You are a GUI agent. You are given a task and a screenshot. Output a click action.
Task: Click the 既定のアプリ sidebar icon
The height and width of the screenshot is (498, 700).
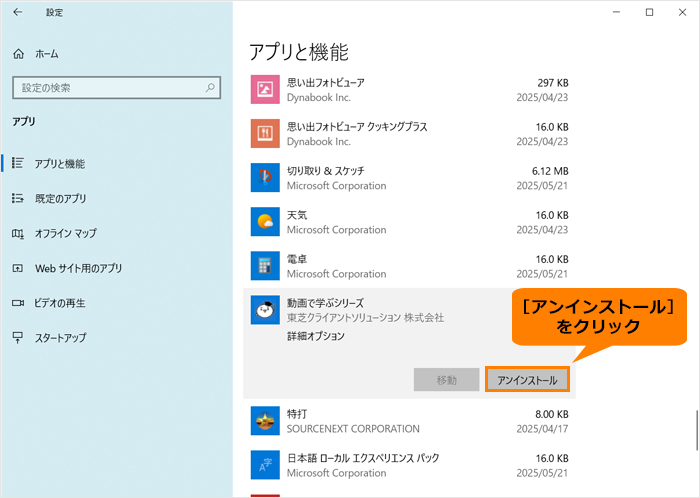(x=18, y=198)
